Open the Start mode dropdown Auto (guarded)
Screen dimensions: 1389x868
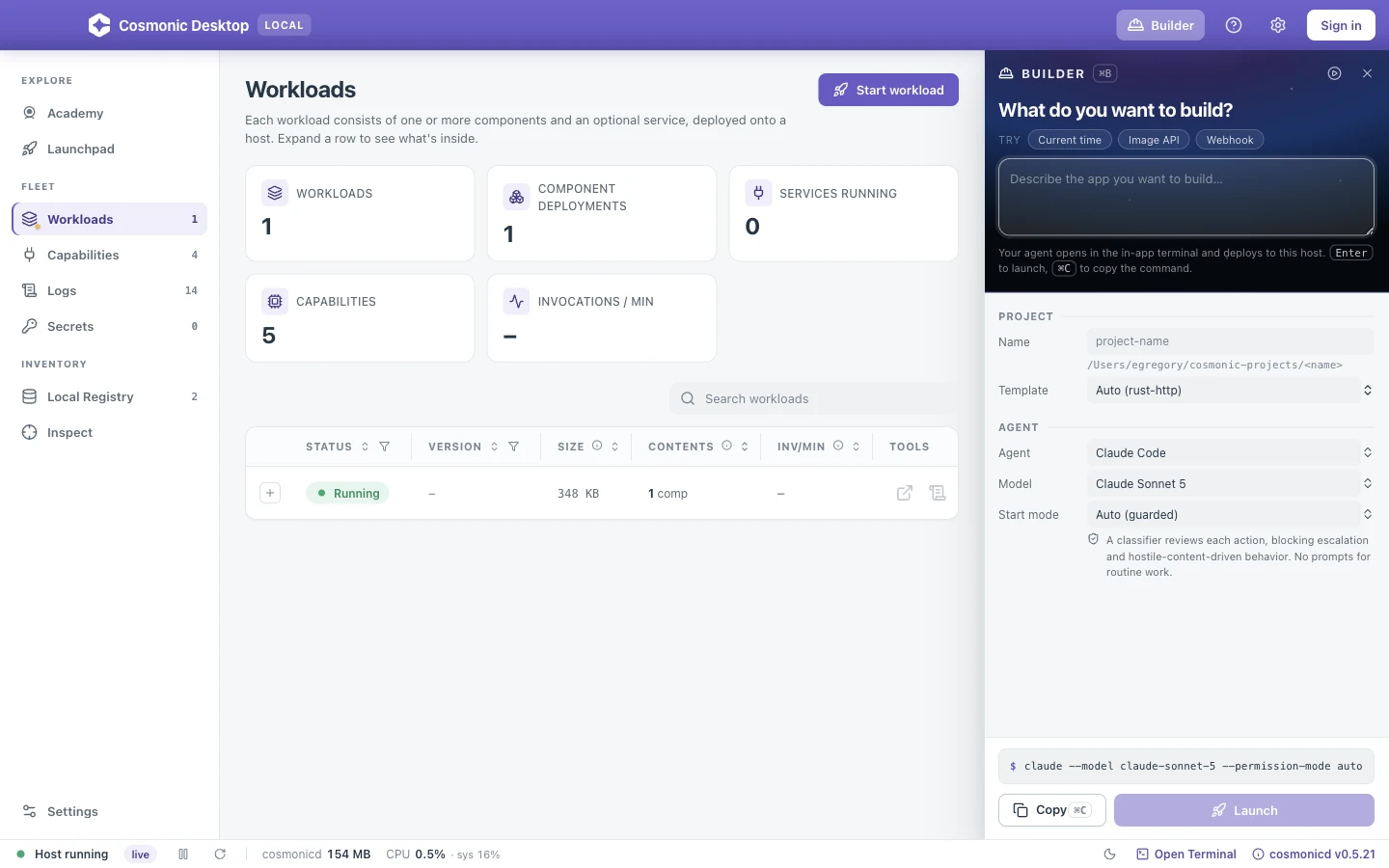pyautogui.click(x=1231, y=515)
